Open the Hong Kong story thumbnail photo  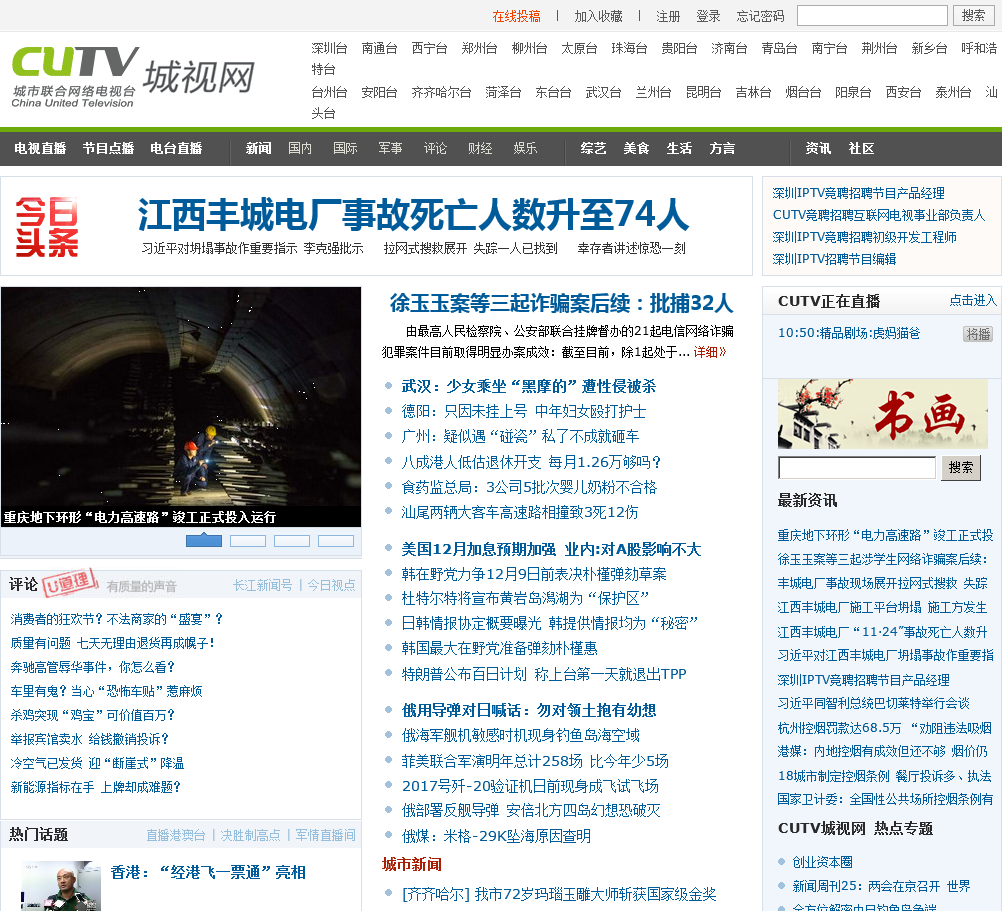61,885
